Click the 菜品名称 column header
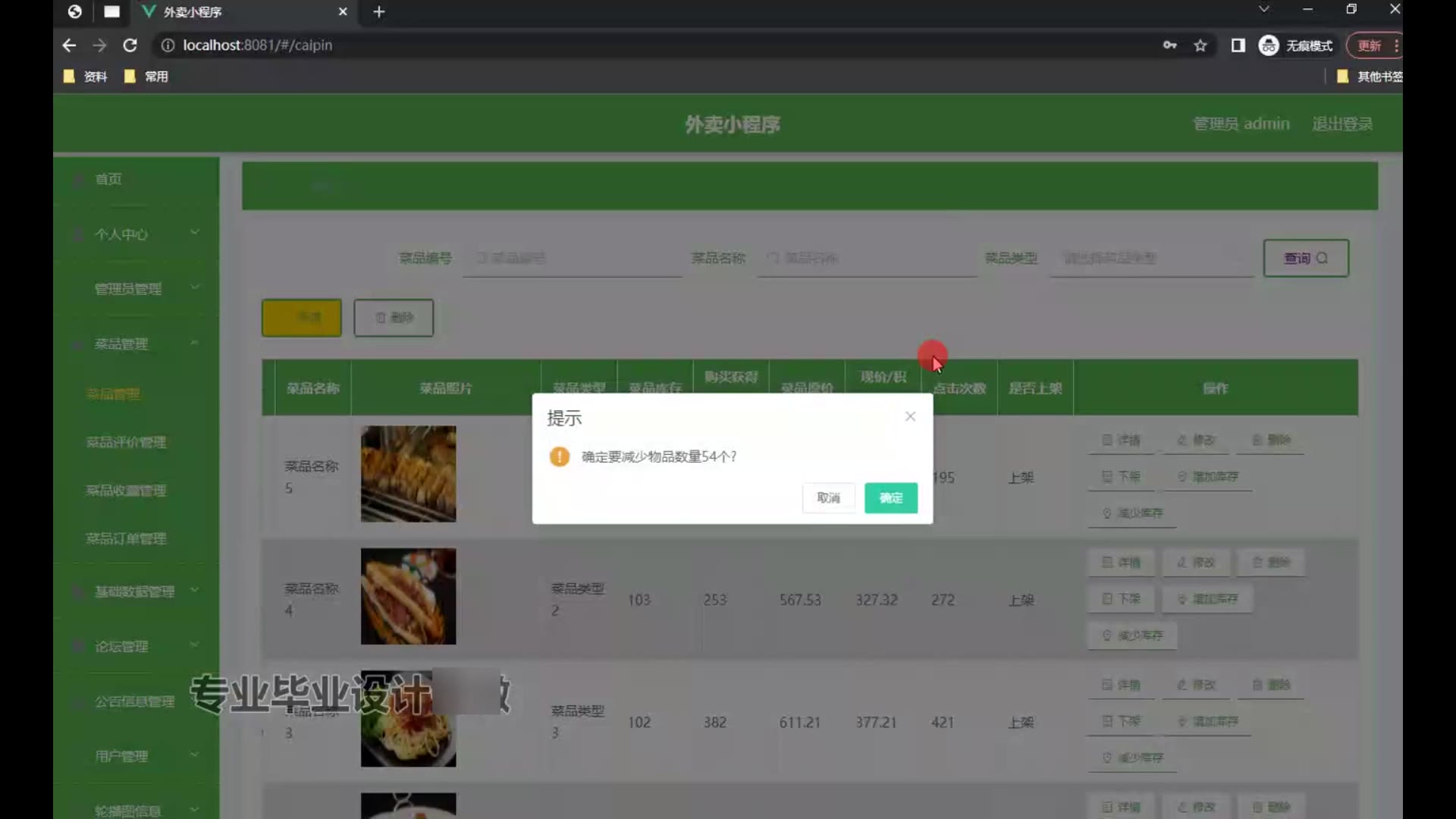 312,388
